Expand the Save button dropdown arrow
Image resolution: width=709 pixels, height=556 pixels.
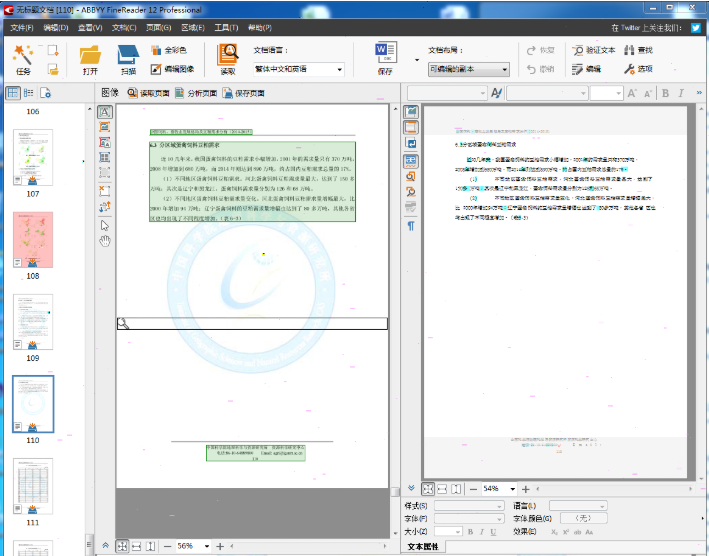point(416,59)
